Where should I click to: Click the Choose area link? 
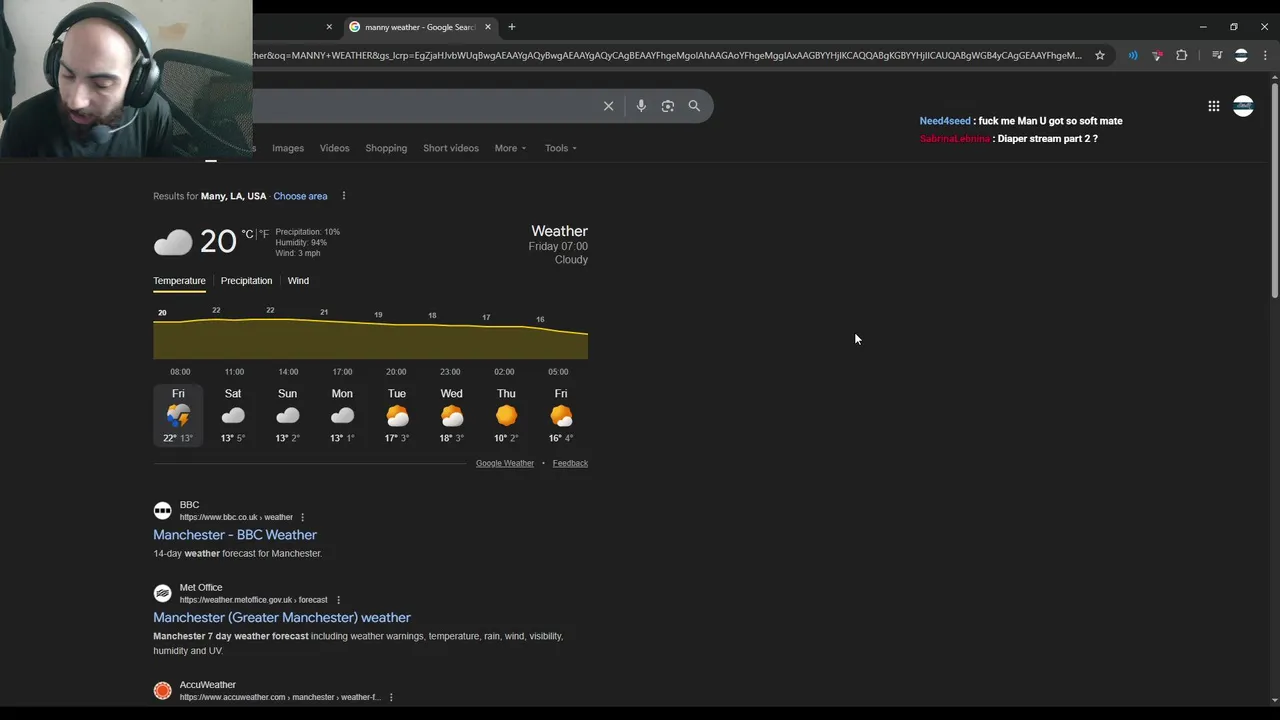click(300, 196)
